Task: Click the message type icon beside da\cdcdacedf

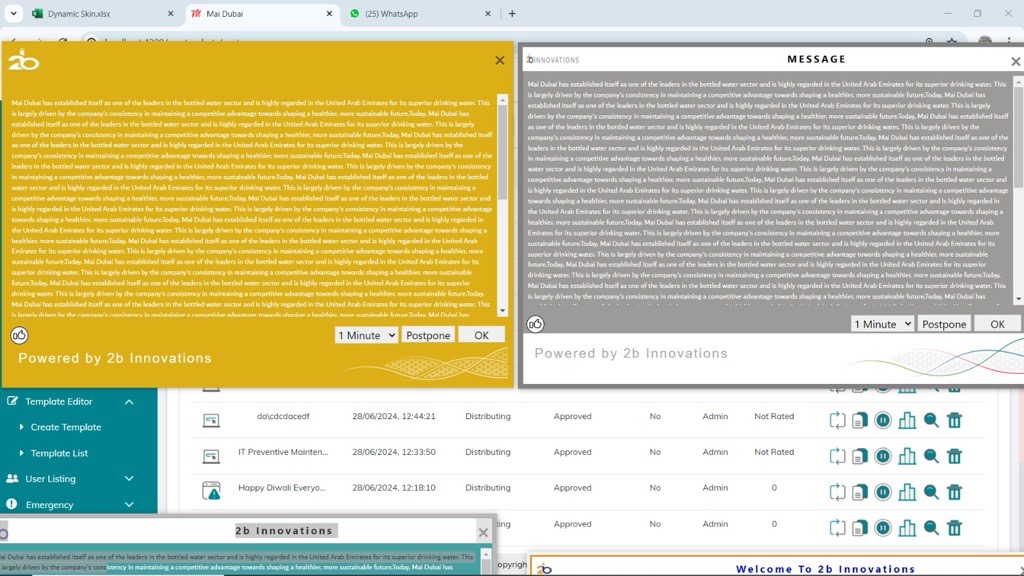Action: (x=211, y=421)
